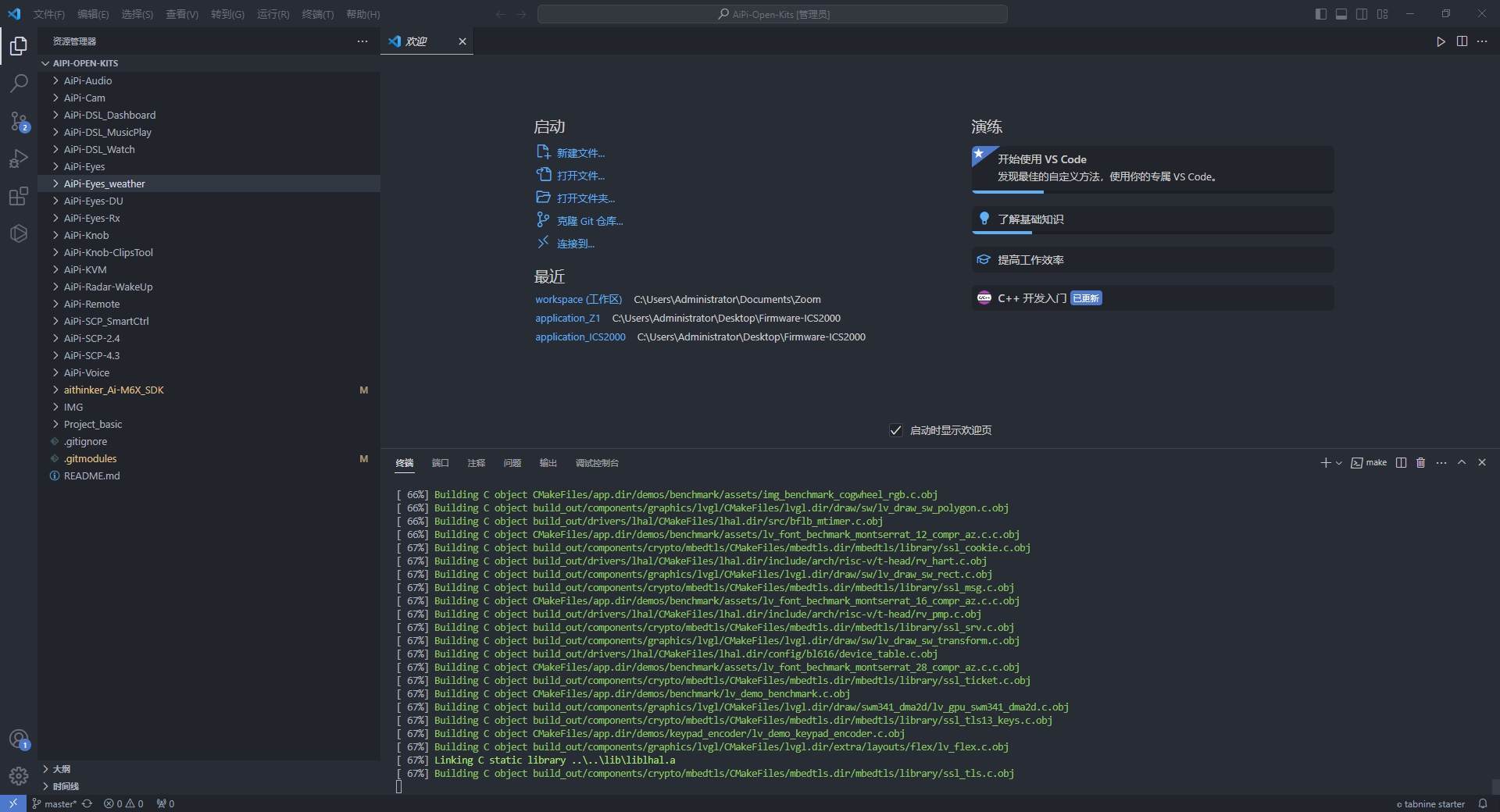
Task: Open the File menu
Action: (x=48, y=14)
